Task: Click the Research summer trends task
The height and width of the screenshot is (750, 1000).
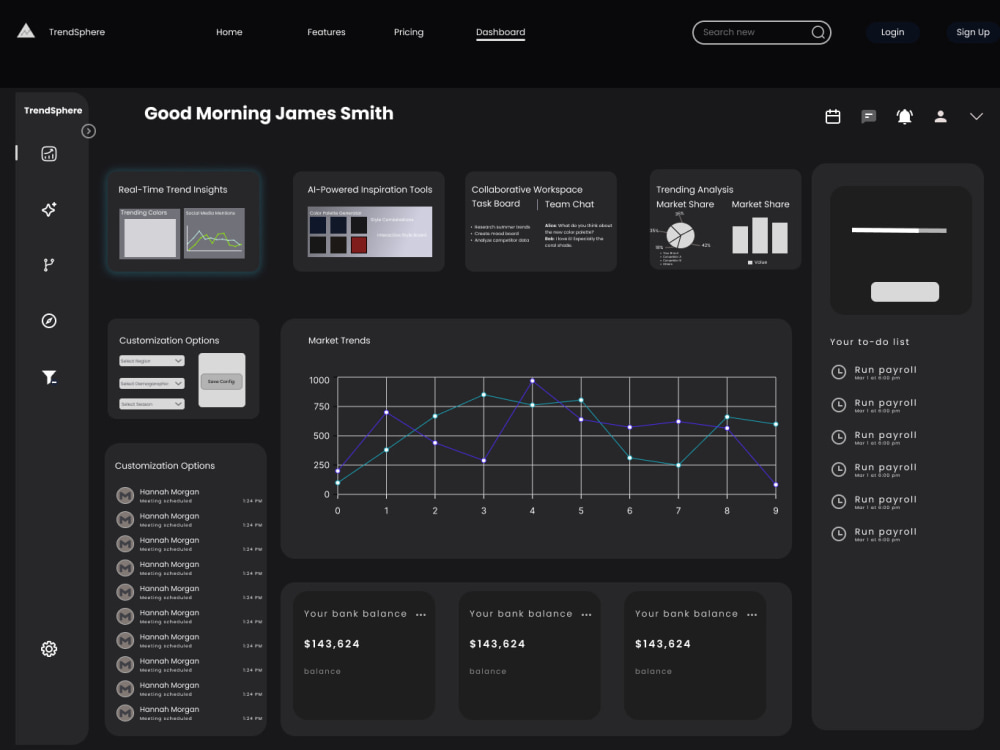Action: coord(501,227)
